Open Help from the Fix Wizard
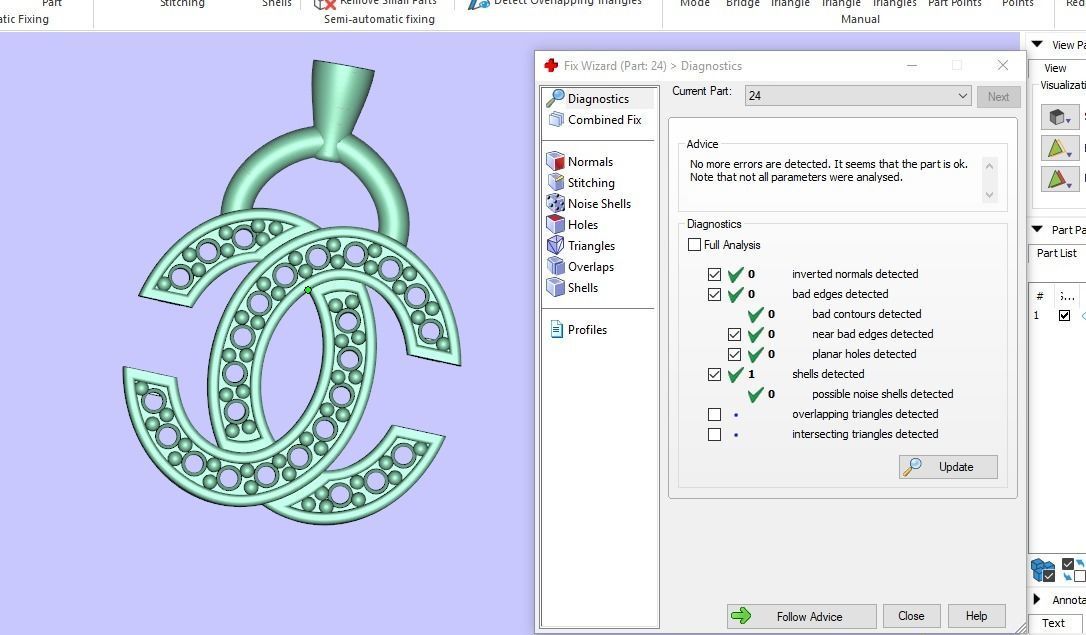Image resolution: width=1086 pixels, height=635 pixels. point(976,616)
